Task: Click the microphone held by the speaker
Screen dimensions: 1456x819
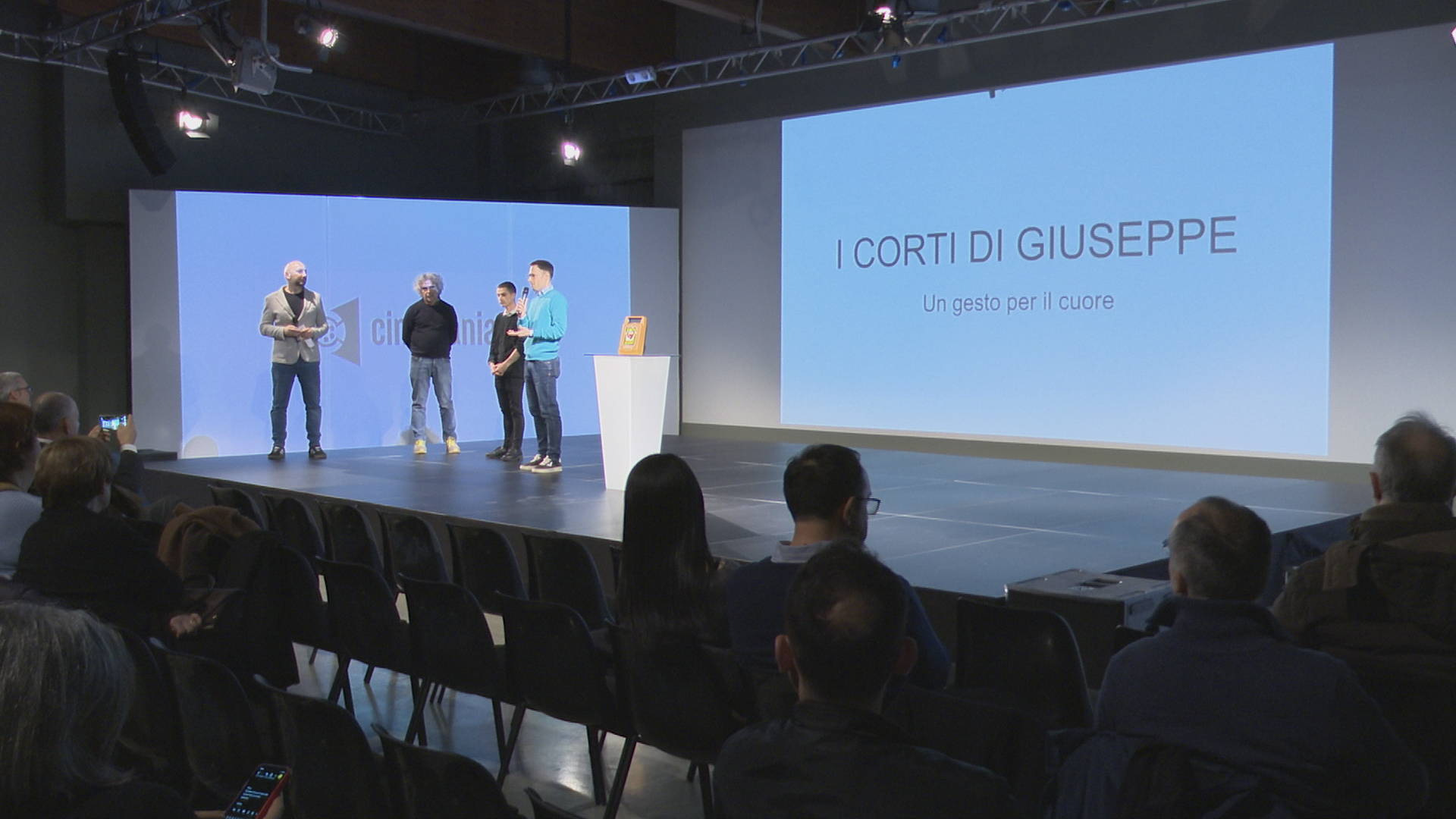Action: click(524, 294)
